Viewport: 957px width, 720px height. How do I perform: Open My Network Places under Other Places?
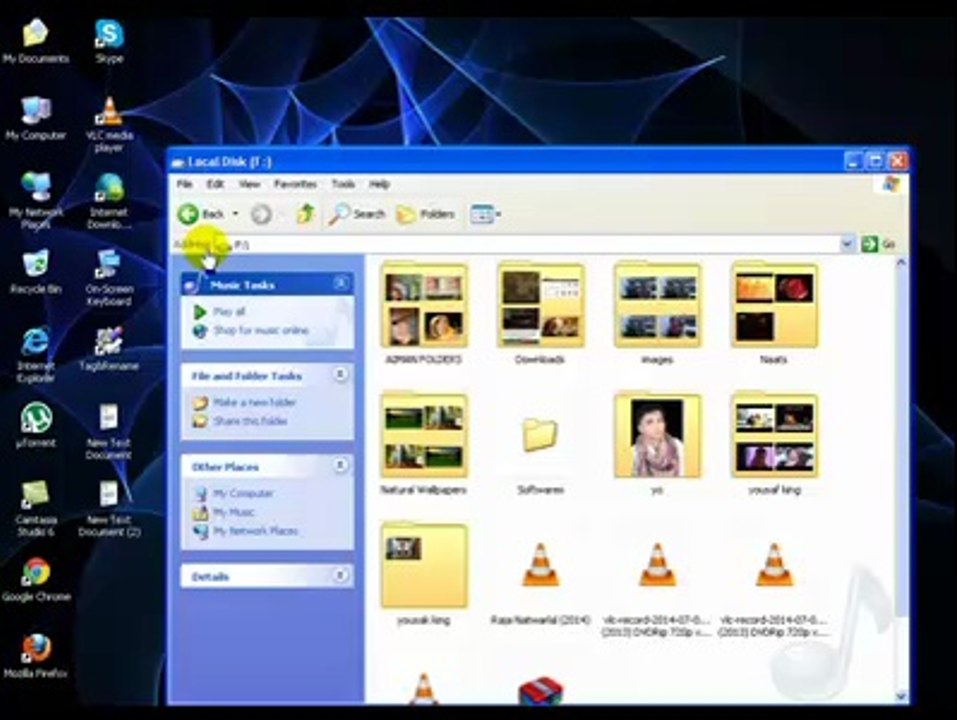[x=255, y=531]
